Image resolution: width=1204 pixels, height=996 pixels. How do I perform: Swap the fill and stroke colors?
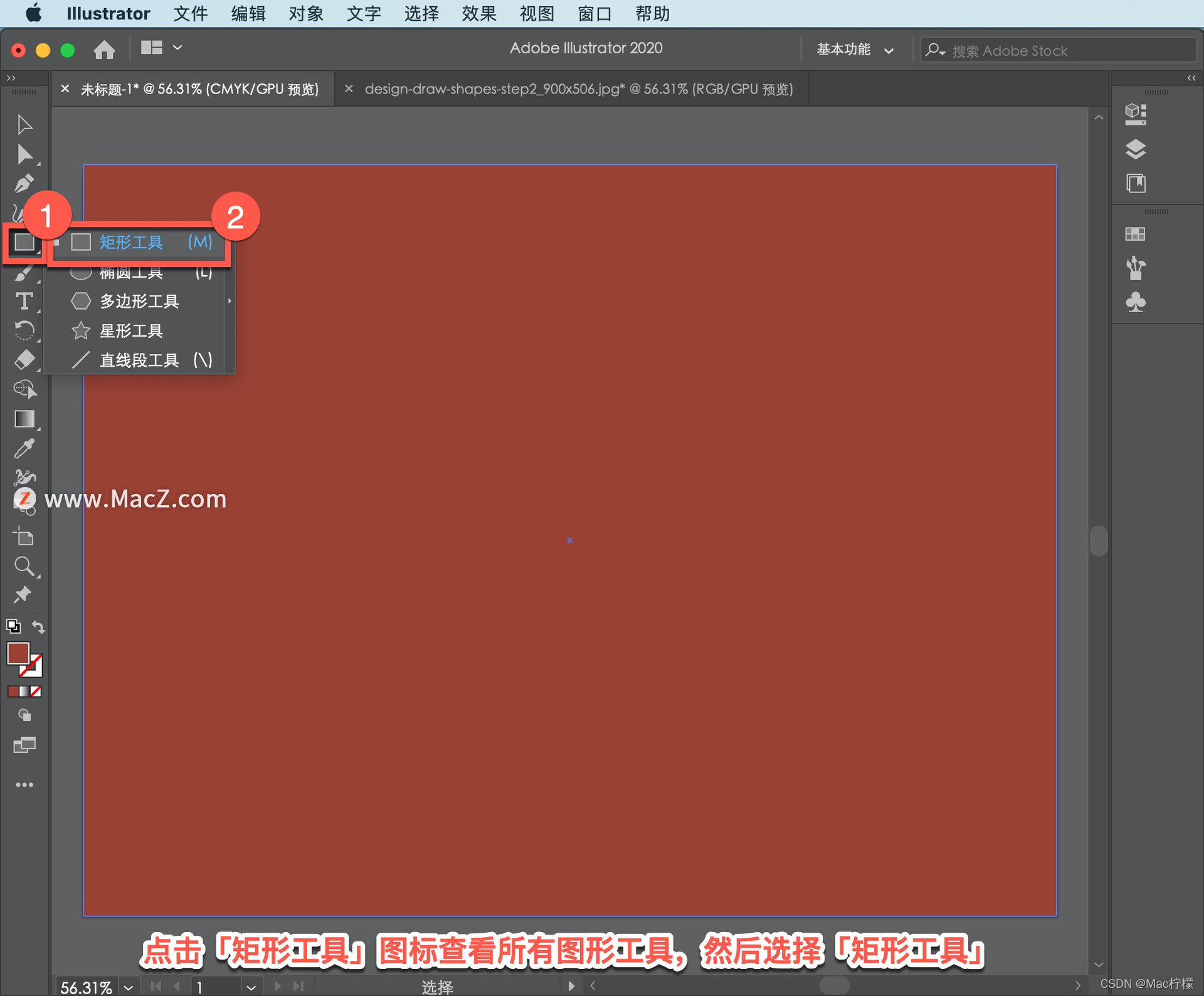click(x=38, y=626)
